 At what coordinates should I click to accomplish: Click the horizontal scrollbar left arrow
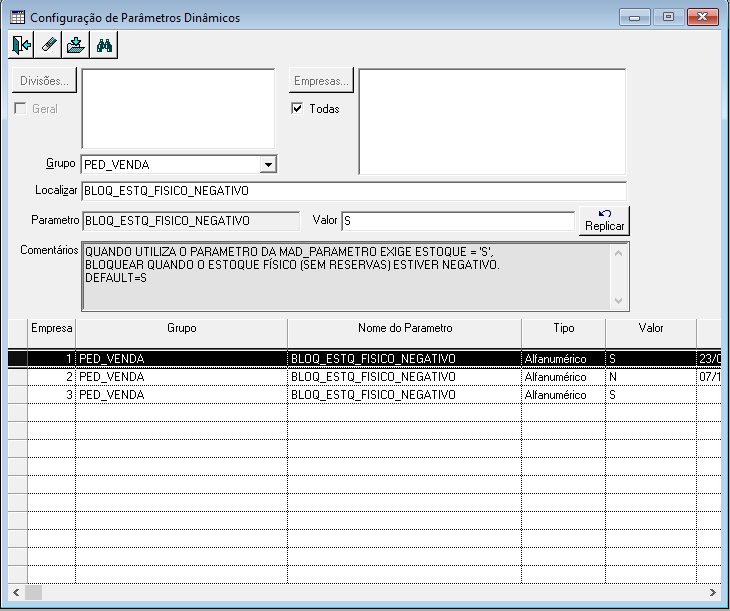(x=16, y=592)
